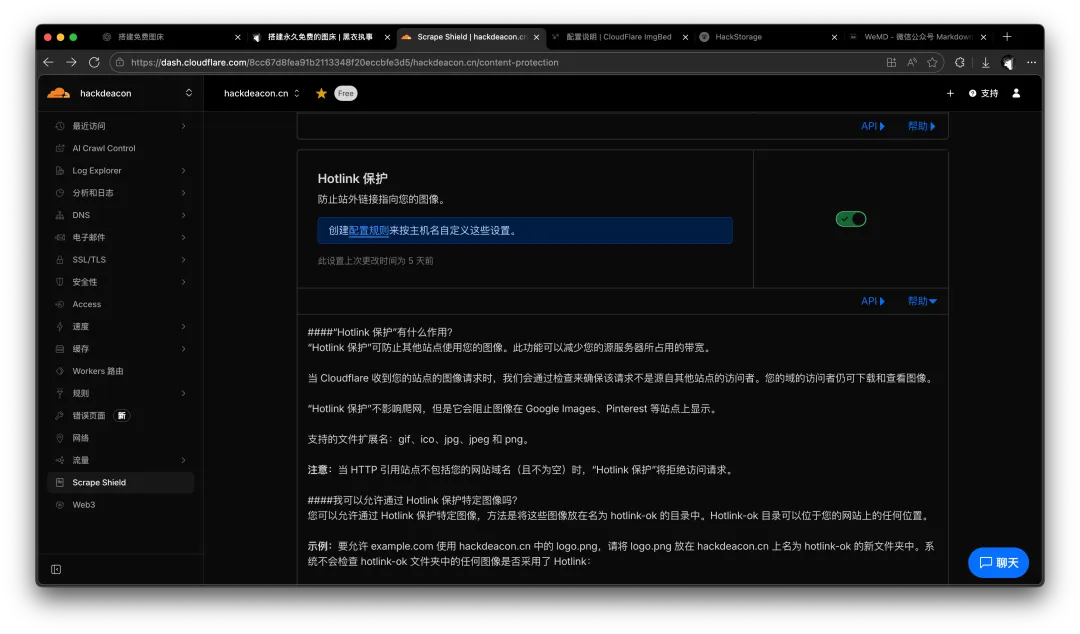1080x634 pixels.
Task: Click the 错误页面 wrench icon
Action: 60,416
